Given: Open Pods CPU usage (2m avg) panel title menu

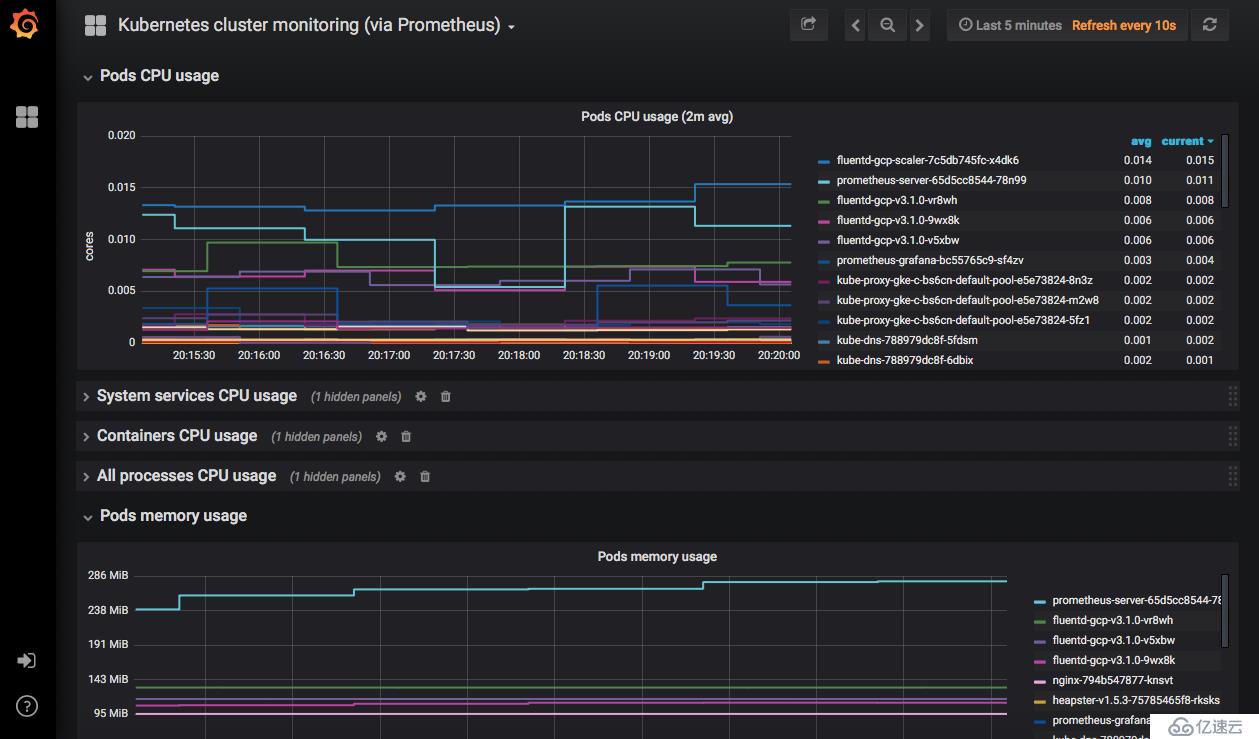Looking at the screenshot, I should pyautogui.click(x=657, y=117).
